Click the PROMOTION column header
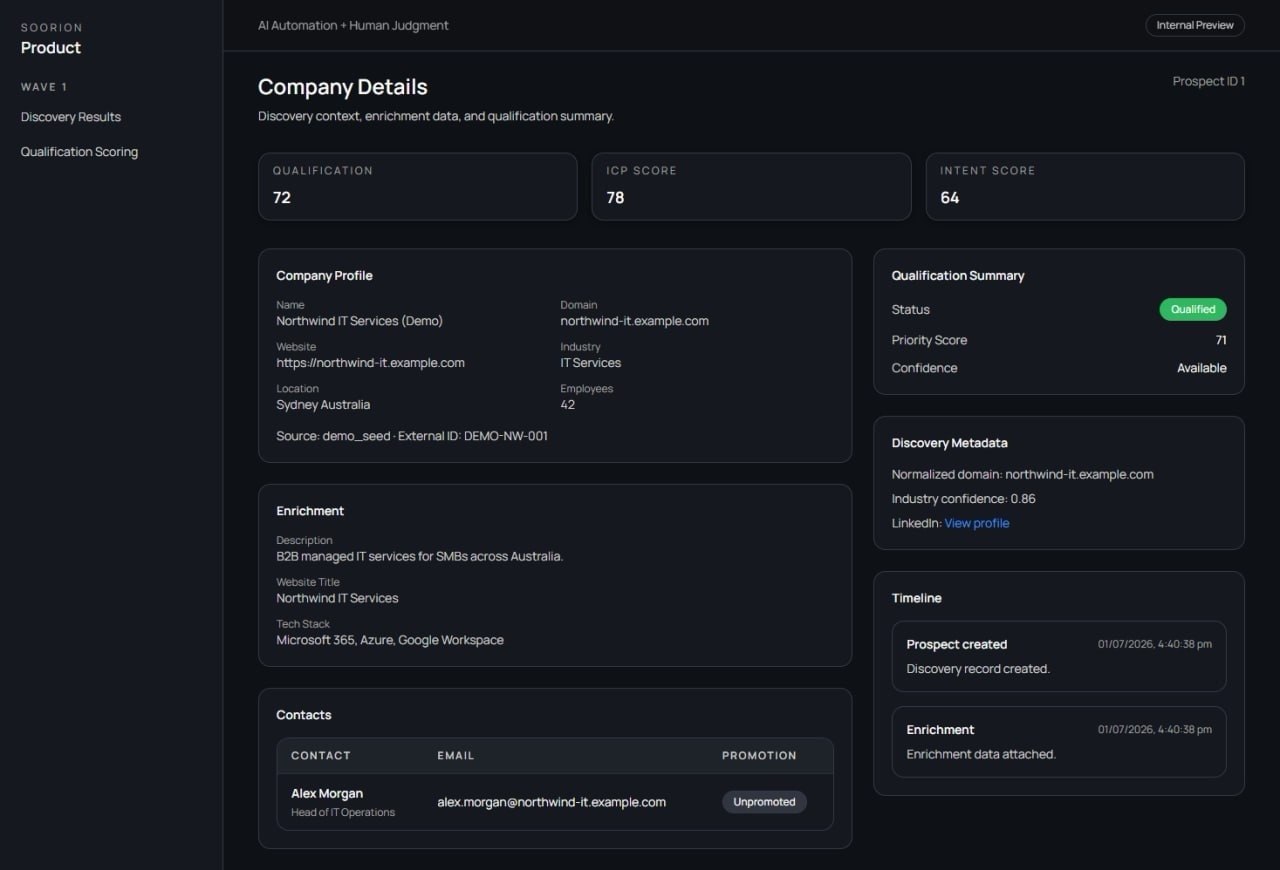The width and height of the screenshot is (1280, 870). (x=759, y=756)
